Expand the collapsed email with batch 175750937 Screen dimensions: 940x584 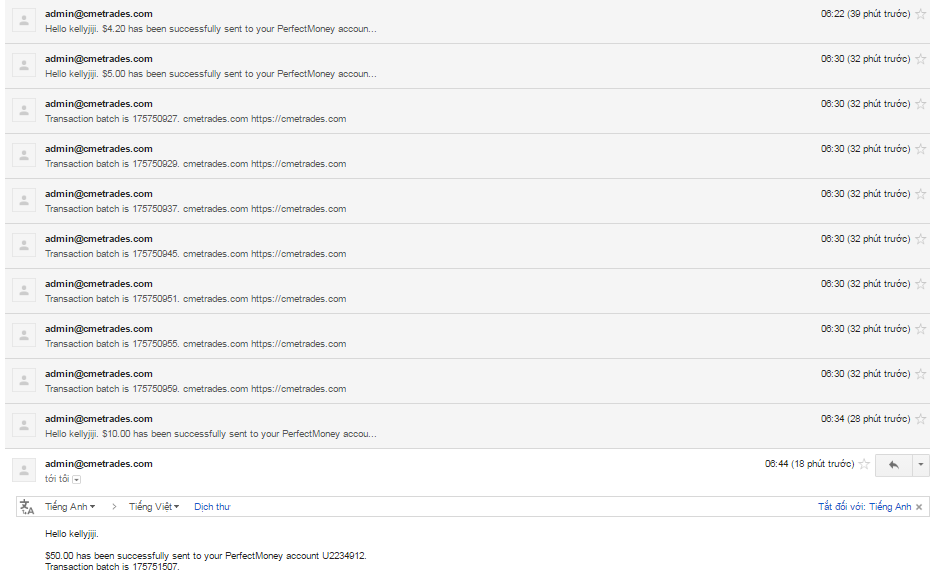click(400, 201)
